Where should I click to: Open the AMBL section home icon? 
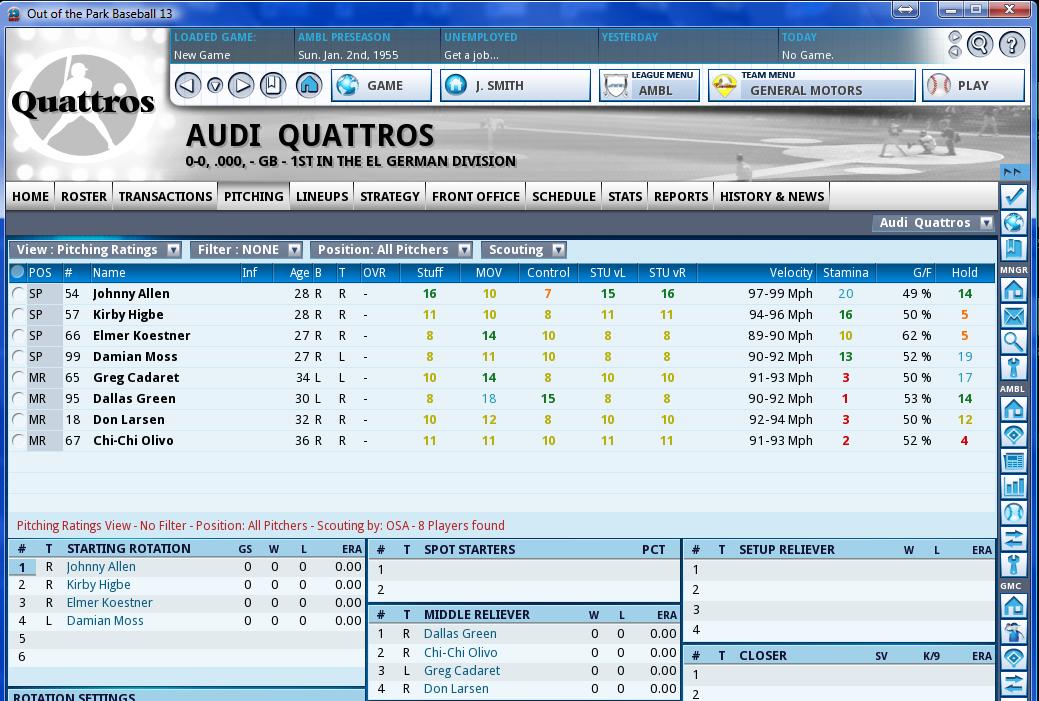point(1013,409)
